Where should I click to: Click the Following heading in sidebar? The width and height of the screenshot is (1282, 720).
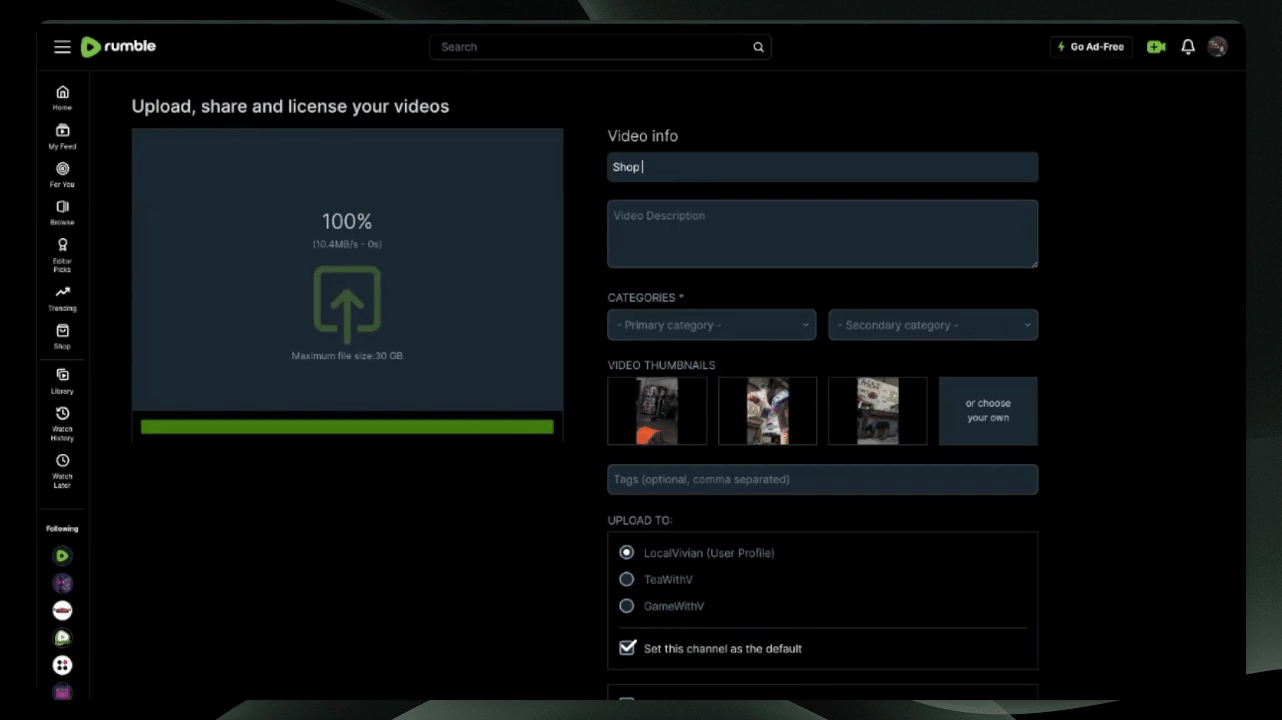(62, 529)
